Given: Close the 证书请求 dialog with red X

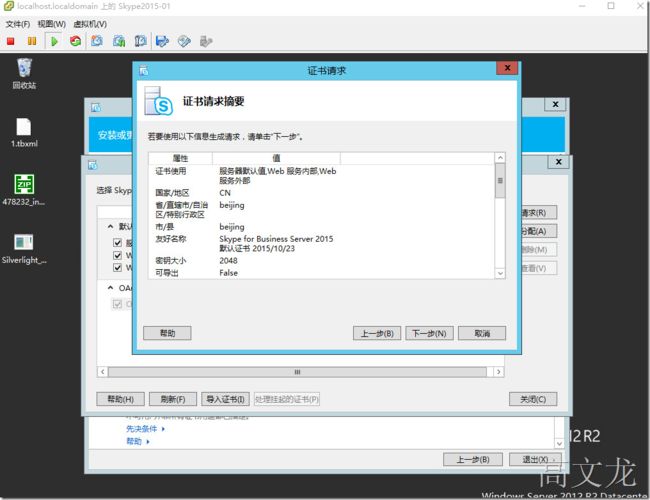Looking at the screenshot, I should (507, 68).
